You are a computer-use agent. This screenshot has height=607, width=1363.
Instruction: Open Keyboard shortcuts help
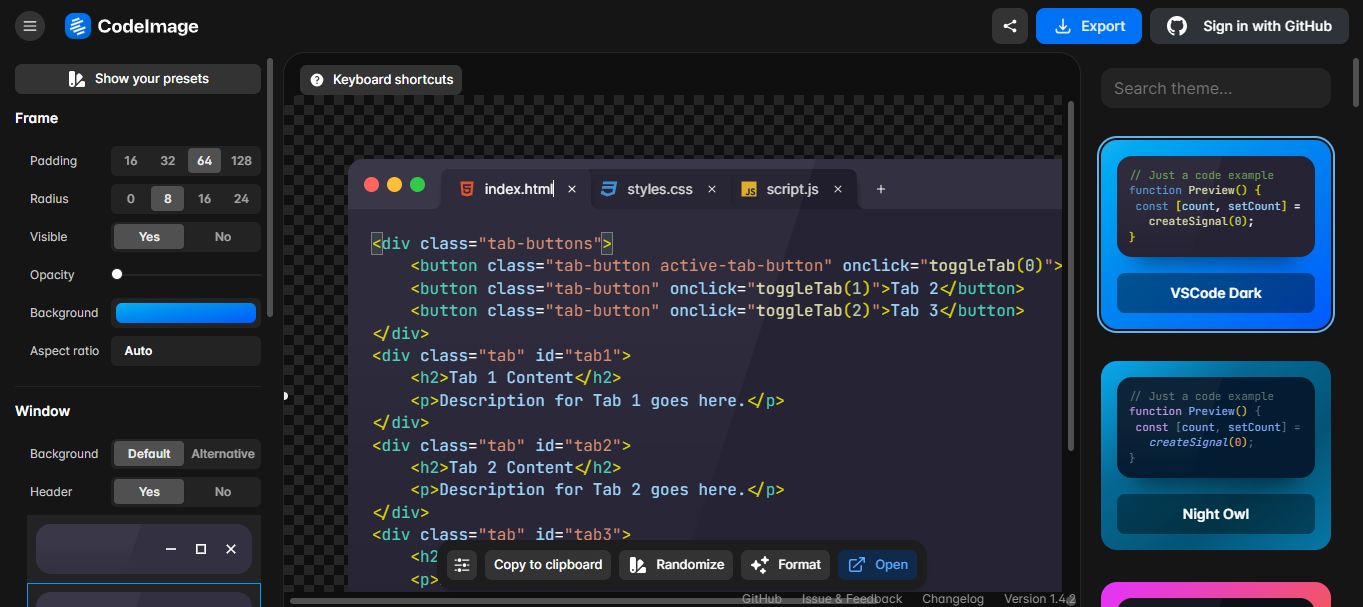[x=381, y=79]
